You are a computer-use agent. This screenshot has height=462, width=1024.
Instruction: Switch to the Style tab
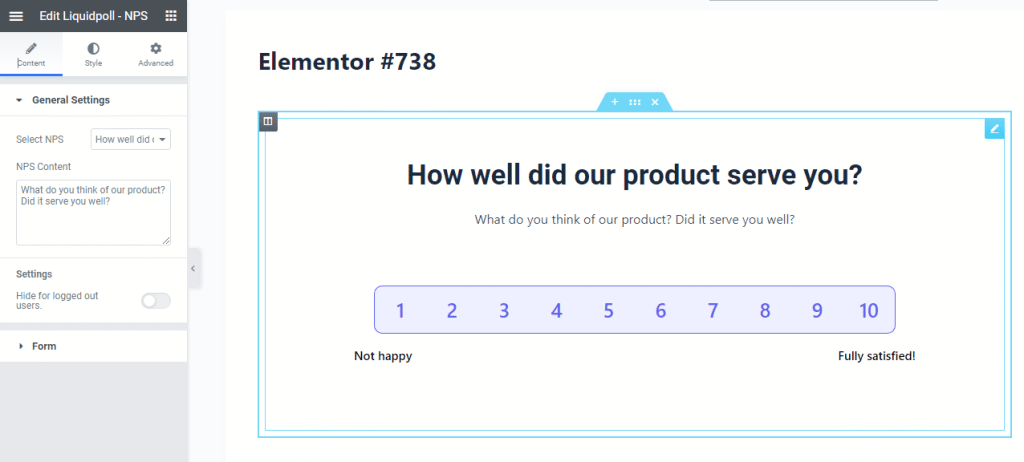[93, 55]
